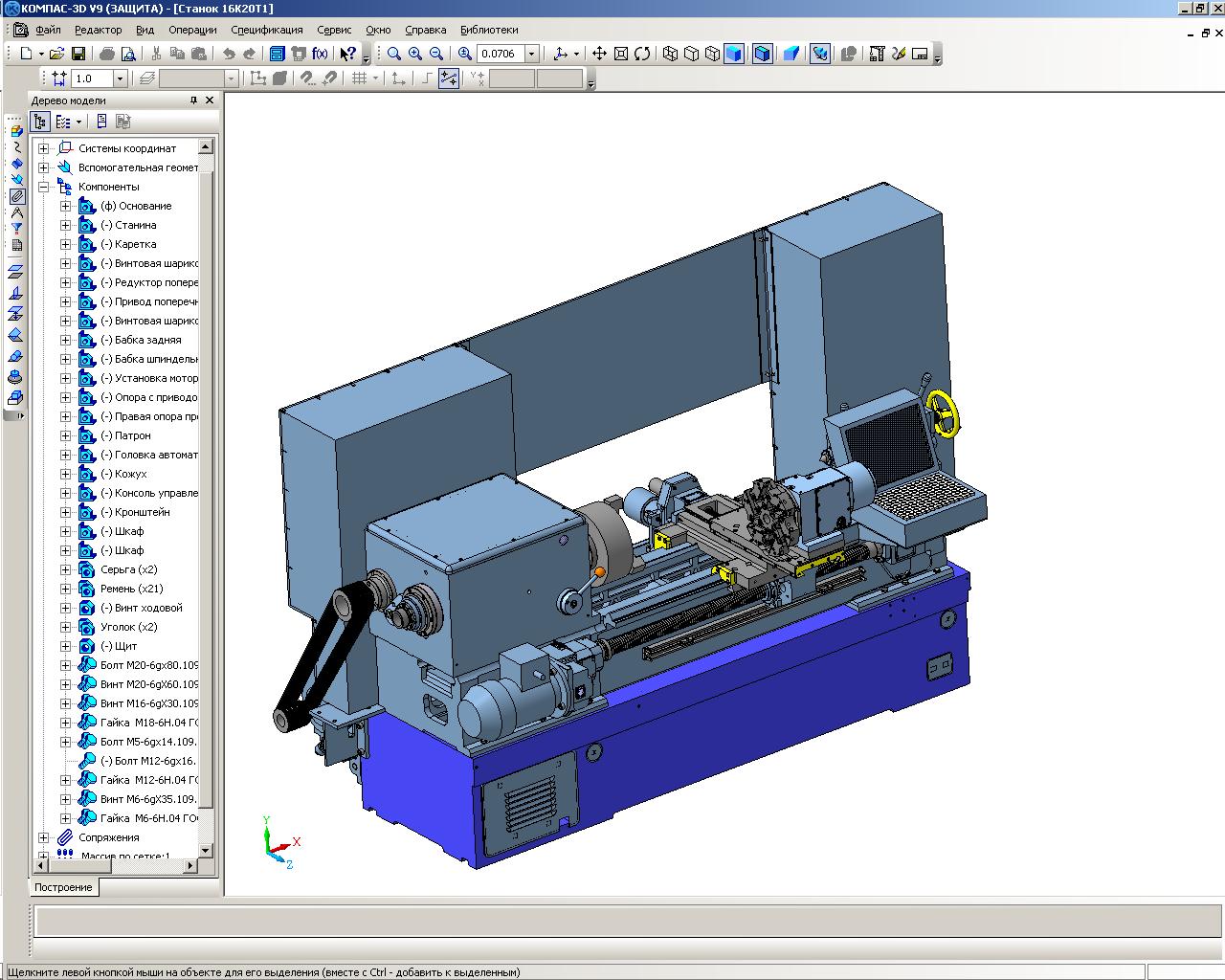The image size is (1225, 980).
Task: Toggle perspective projection view
Action: 791,54
